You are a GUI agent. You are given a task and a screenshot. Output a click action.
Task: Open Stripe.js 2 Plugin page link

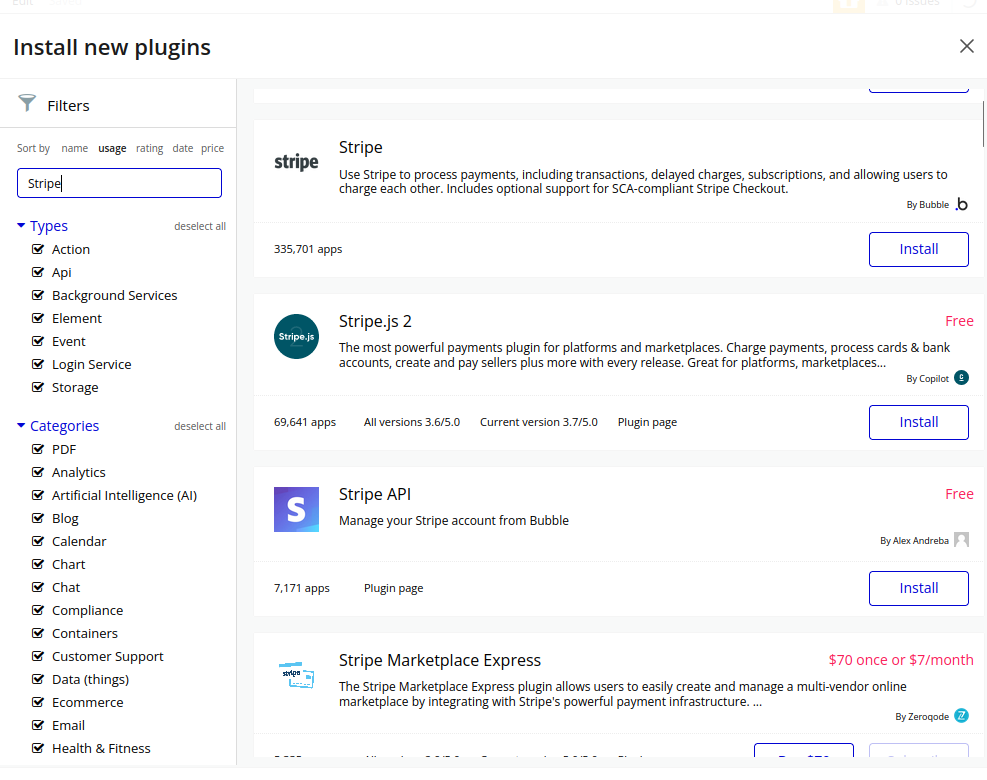647,422
